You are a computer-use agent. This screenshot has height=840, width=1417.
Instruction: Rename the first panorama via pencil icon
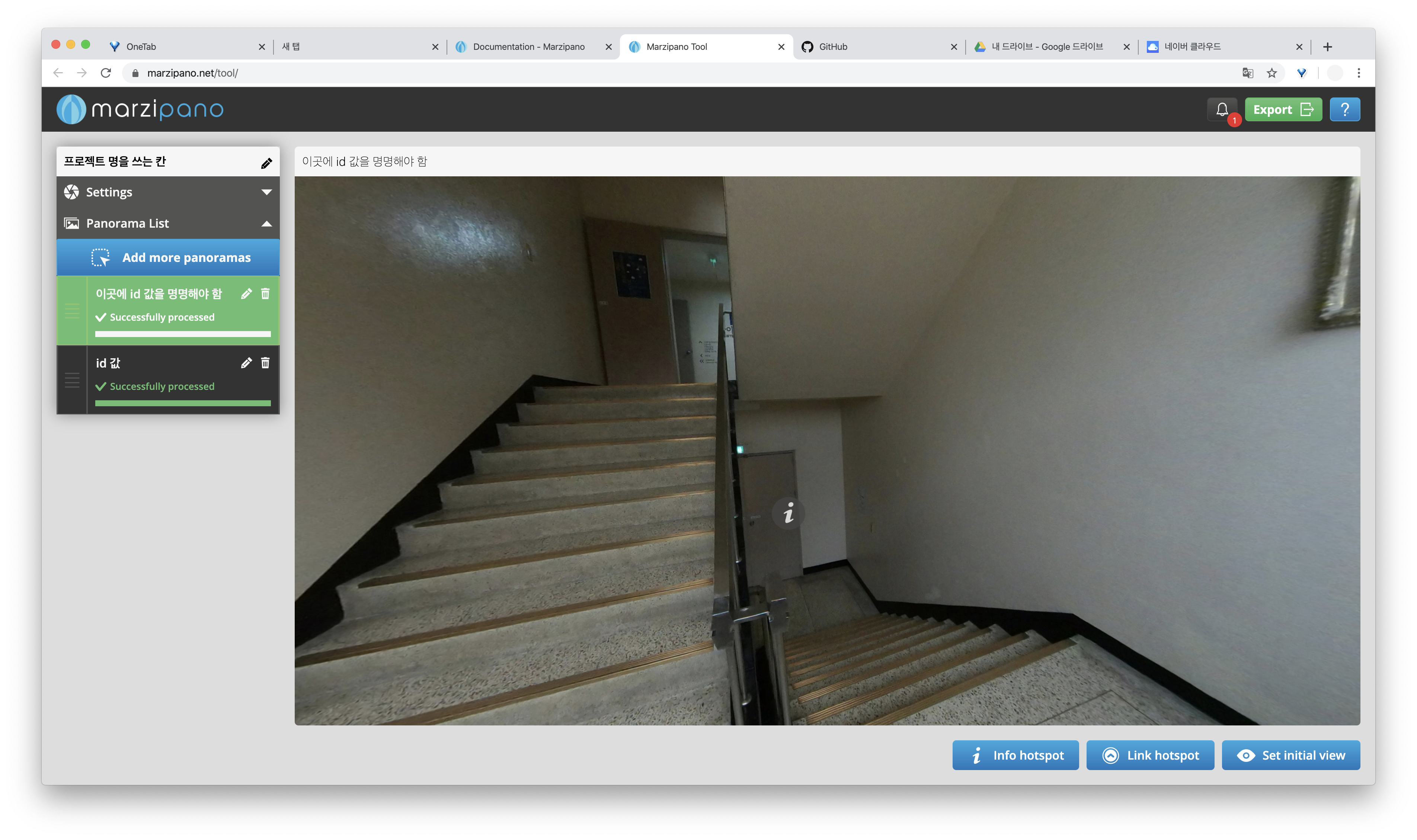point(246,294)
